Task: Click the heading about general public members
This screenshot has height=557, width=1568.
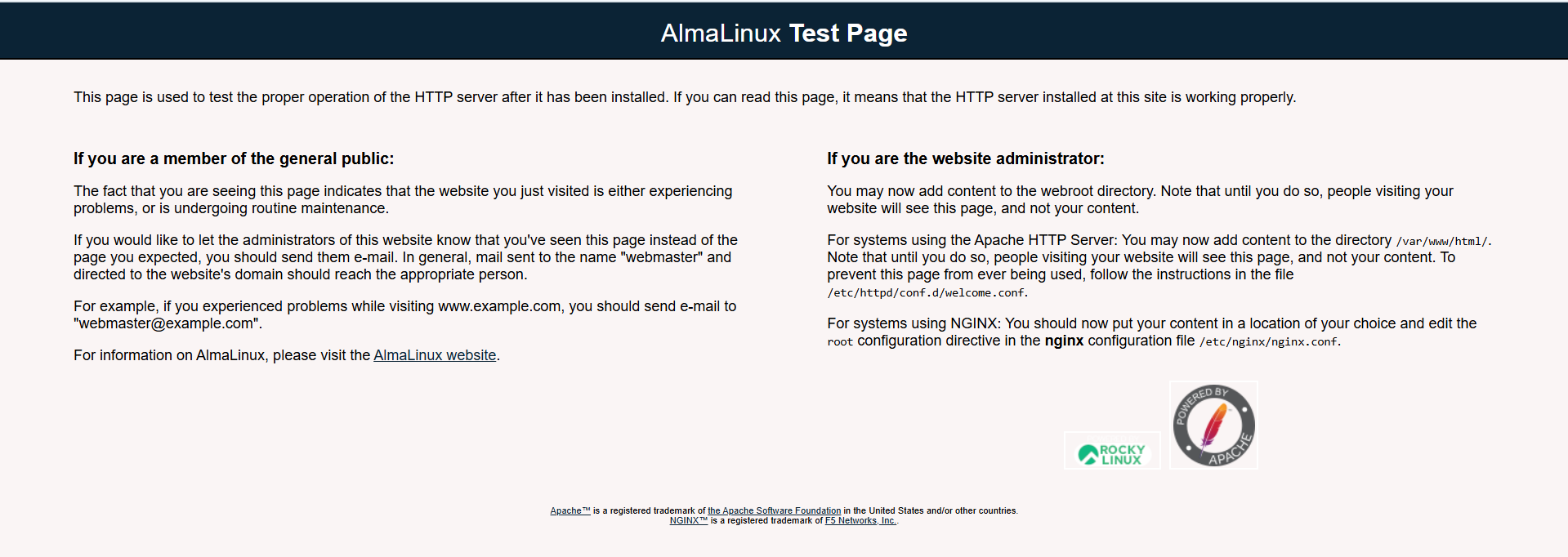Action: 234,158
